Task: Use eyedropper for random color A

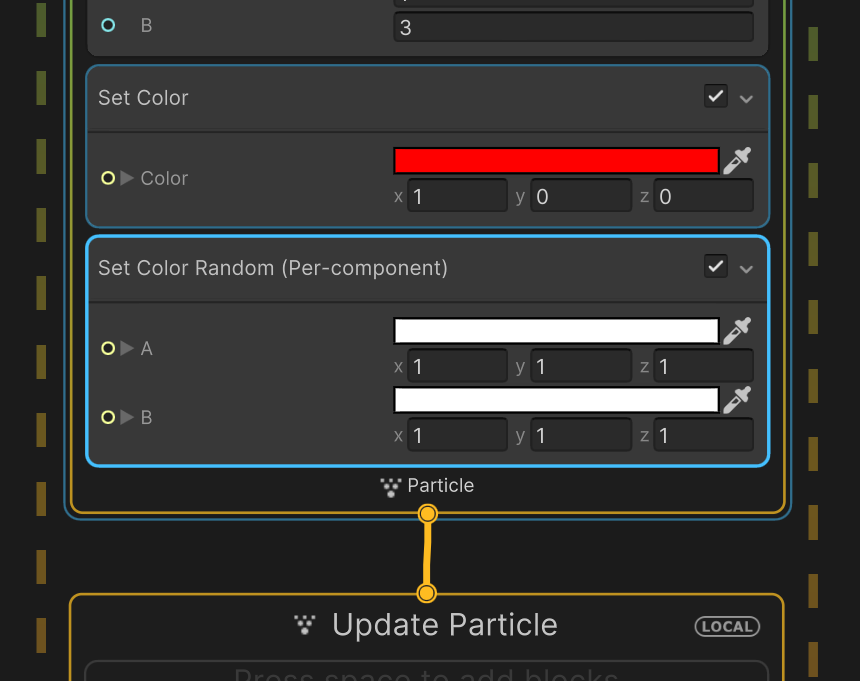Action: [737, 331]
